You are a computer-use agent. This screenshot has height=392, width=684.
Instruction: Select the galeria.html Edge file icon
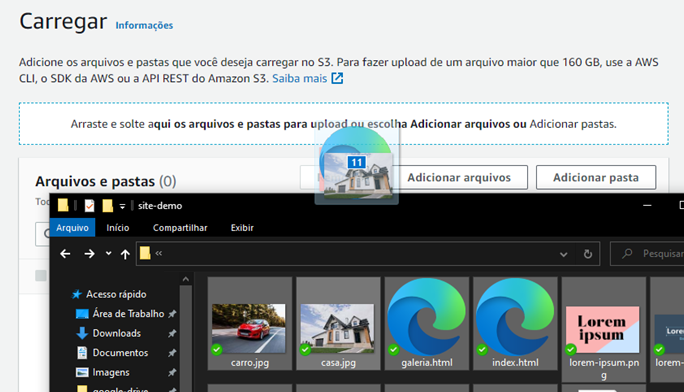tap(427, 324)
